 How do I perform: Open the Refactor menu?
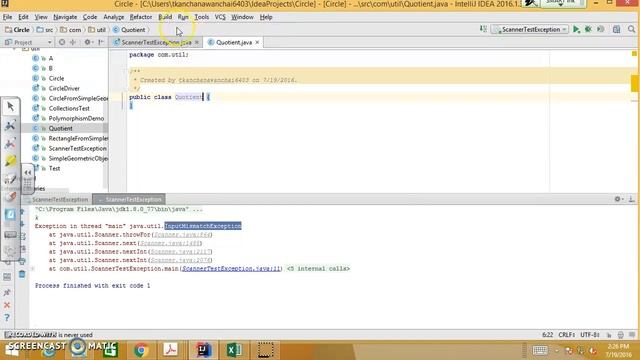tap(141, 17)
